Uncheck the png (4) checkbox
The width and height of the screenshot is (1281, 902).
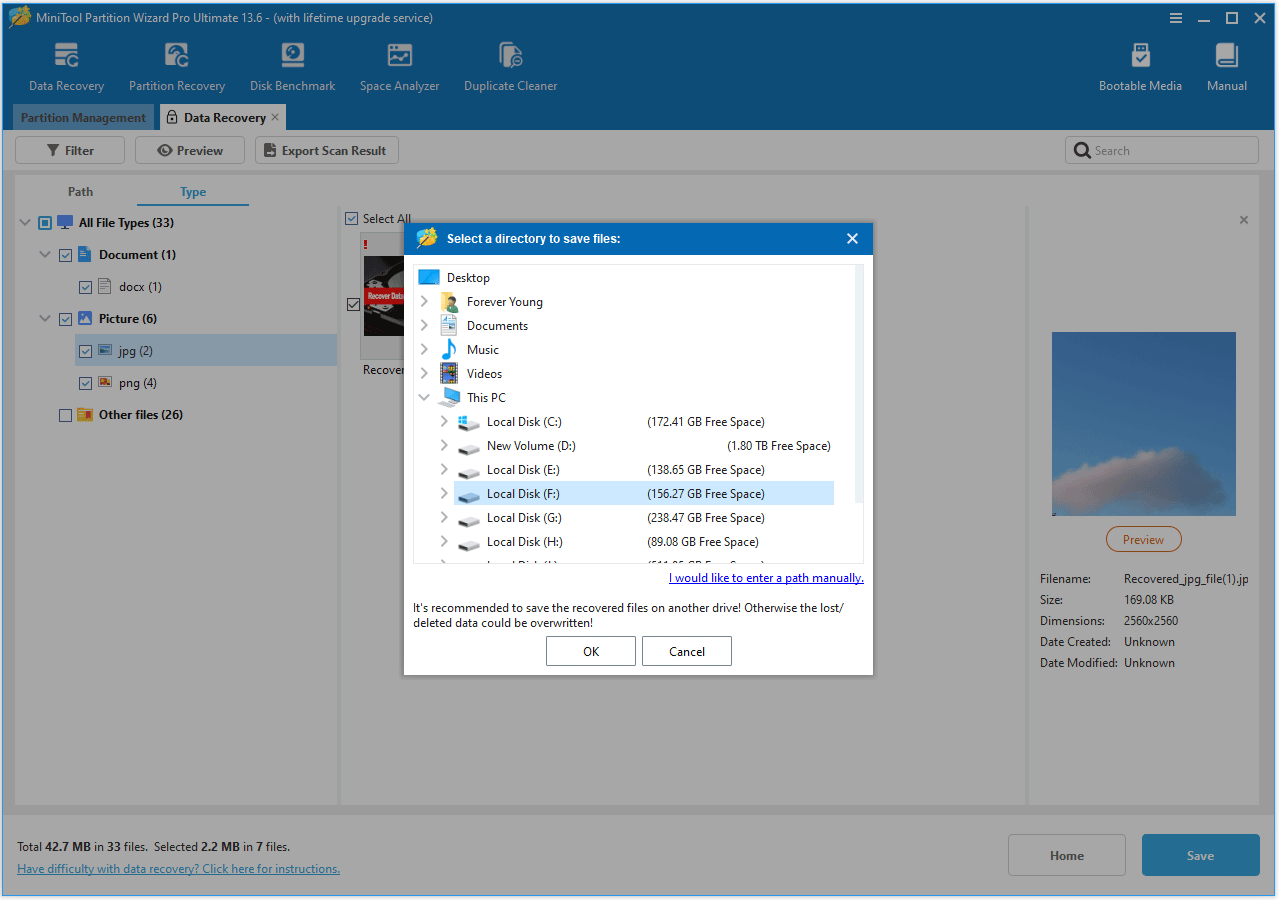(x=86, y=382)
